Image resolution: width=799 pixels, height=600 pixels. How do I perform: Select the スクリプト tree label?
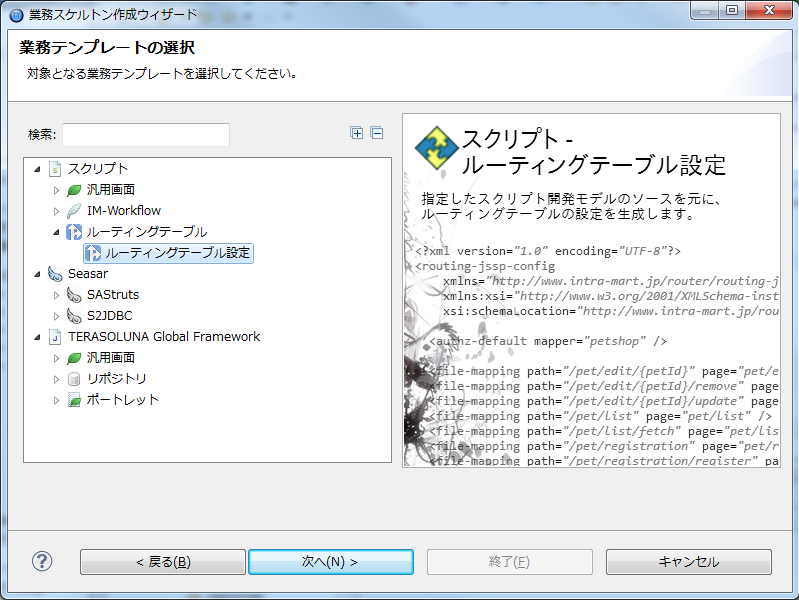point(98,169)
